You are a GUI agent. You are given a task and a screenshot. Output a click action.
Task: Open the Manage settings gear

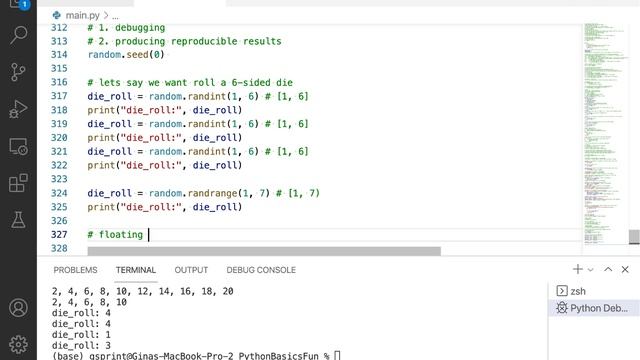click(18, 344)
